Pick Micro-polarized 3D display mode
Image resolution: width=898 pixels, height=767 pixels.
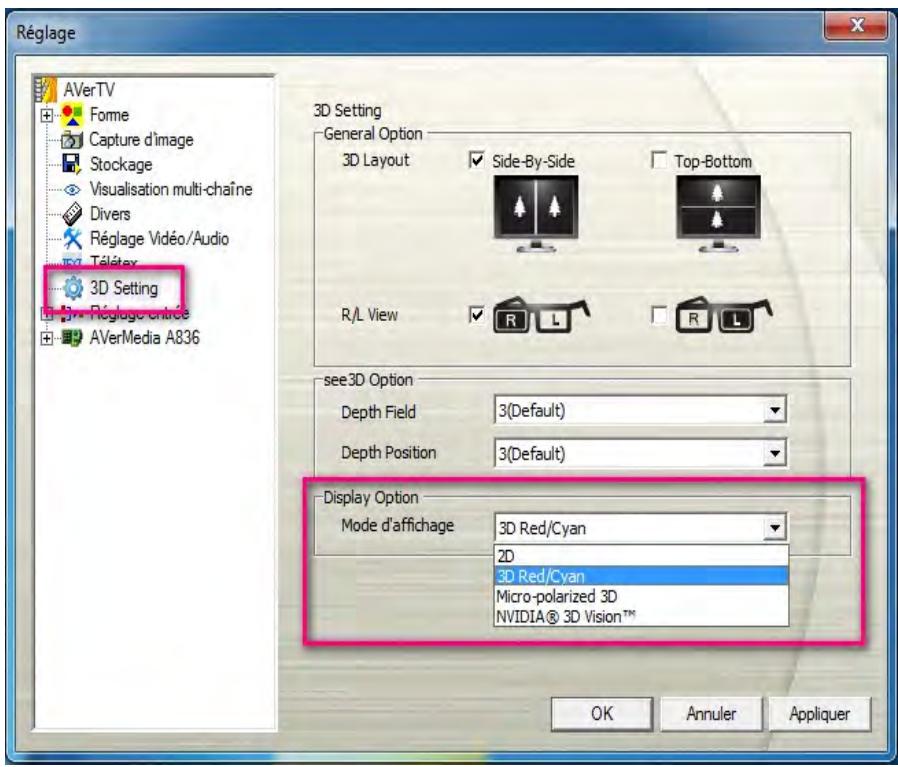click(641, 596)
